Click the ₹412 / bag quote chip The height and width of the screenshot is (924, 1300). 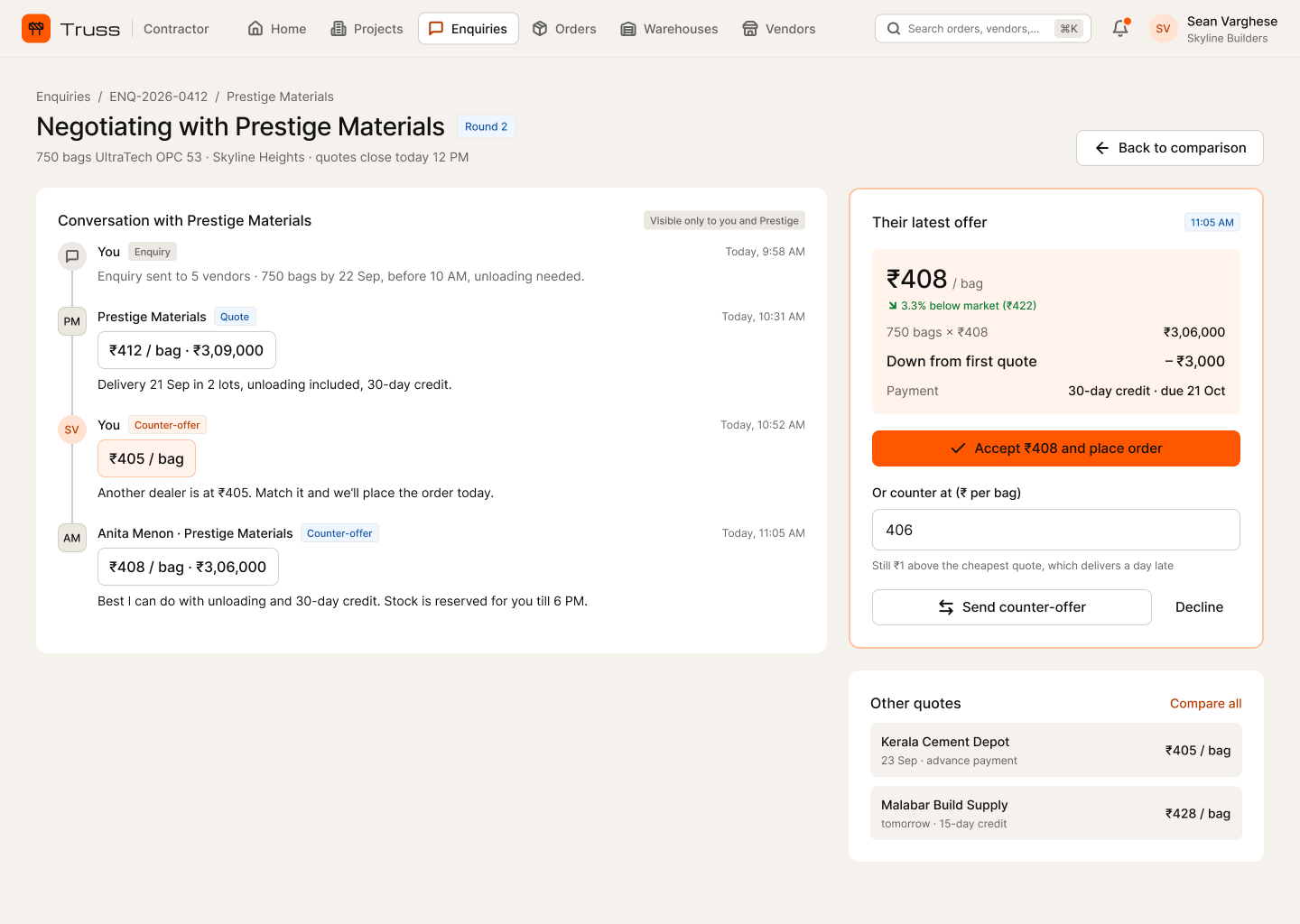click(x=187, y=350)
